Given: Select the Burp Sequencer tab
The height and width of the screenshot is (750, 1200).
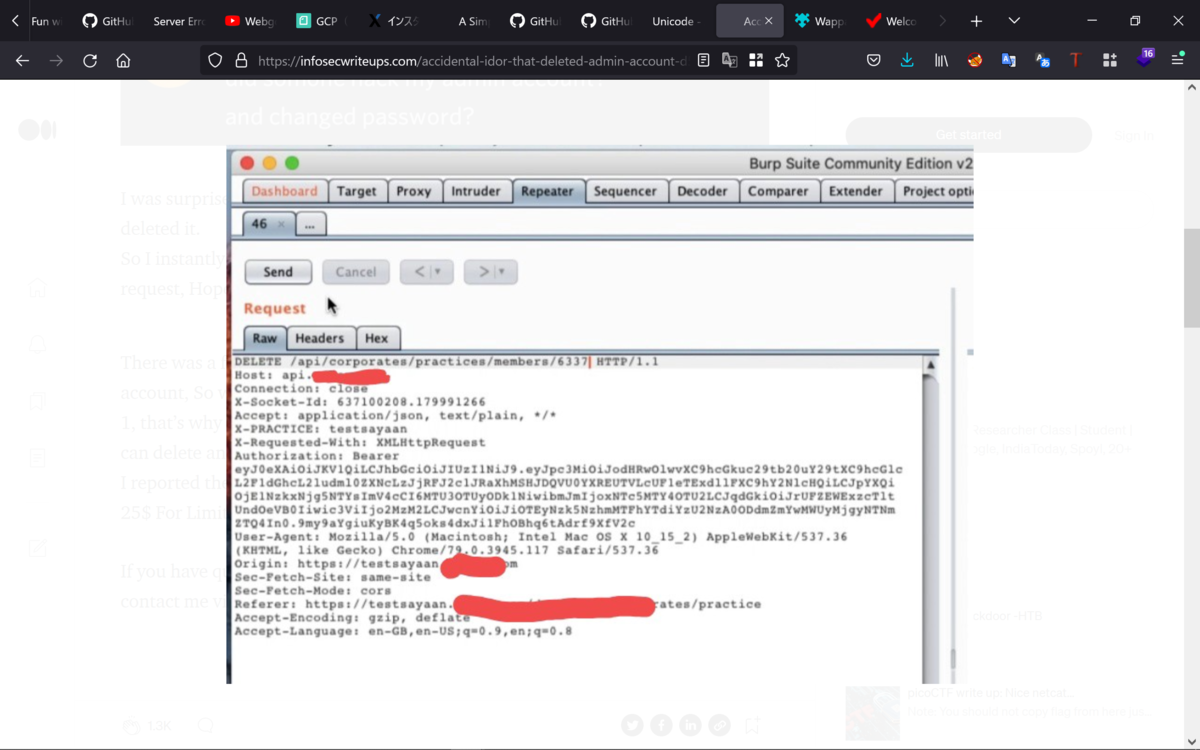Looking at the screenshot, I should click(625, 191).
